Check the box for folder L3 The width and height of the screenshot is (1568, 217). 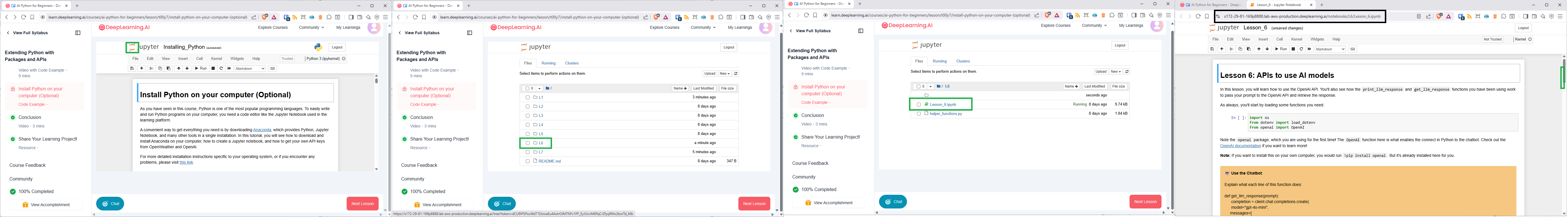click(x=528, y=115)
